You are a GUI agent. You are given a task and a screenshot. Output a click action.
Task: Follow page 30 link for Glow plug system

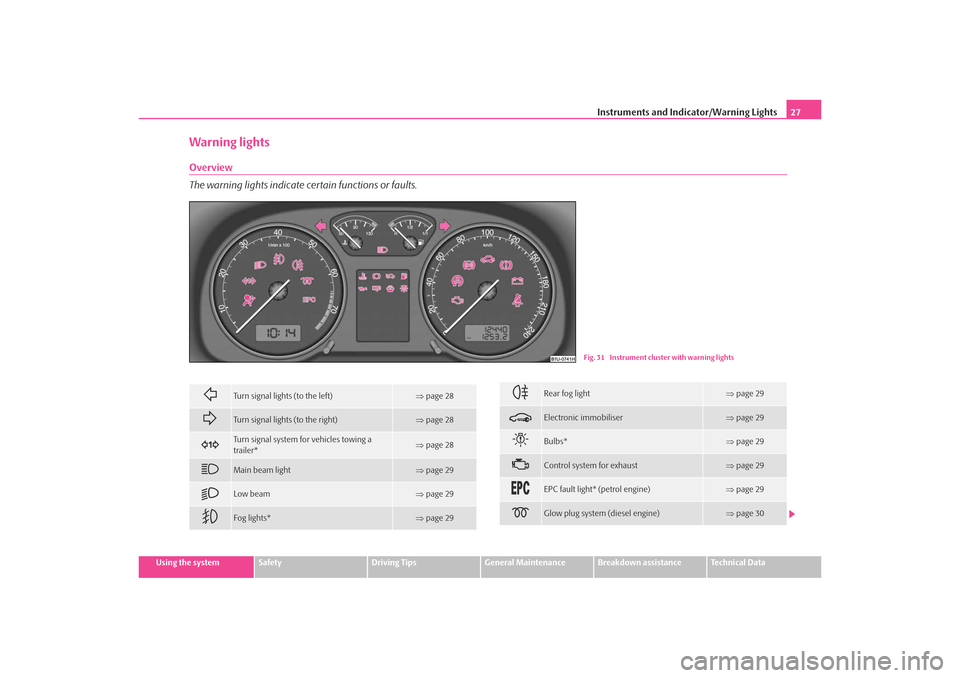tap(745, 514)
